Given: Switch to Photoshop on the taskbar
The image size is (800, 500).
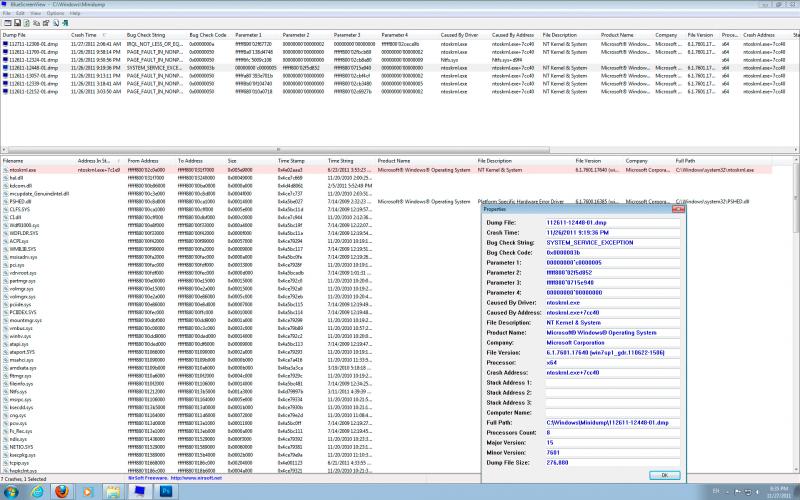Looking at the screenshot, I should (166, 491).
